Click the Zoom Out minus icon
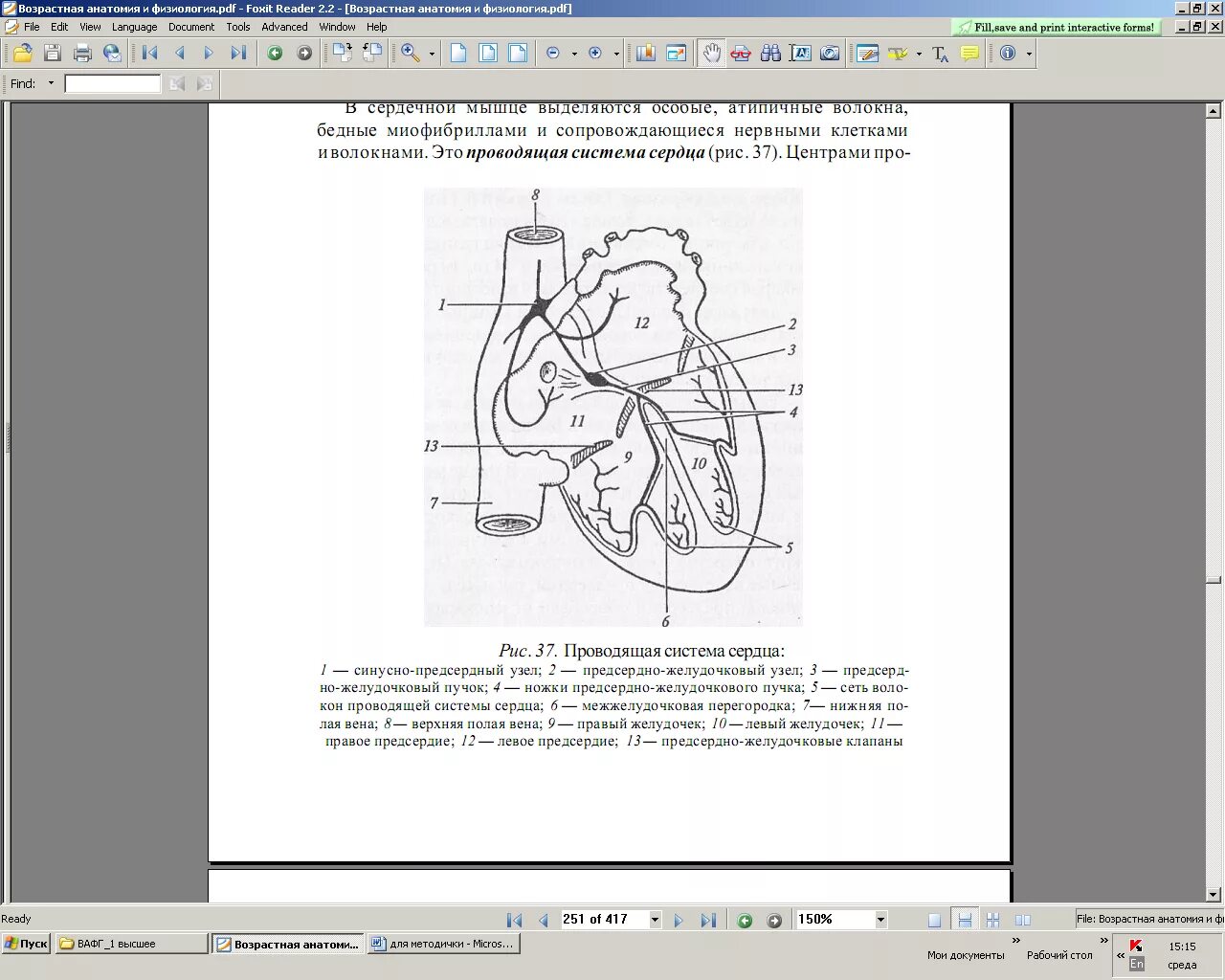This screenshot has width=1225, height=980. [x=553, y=54]
